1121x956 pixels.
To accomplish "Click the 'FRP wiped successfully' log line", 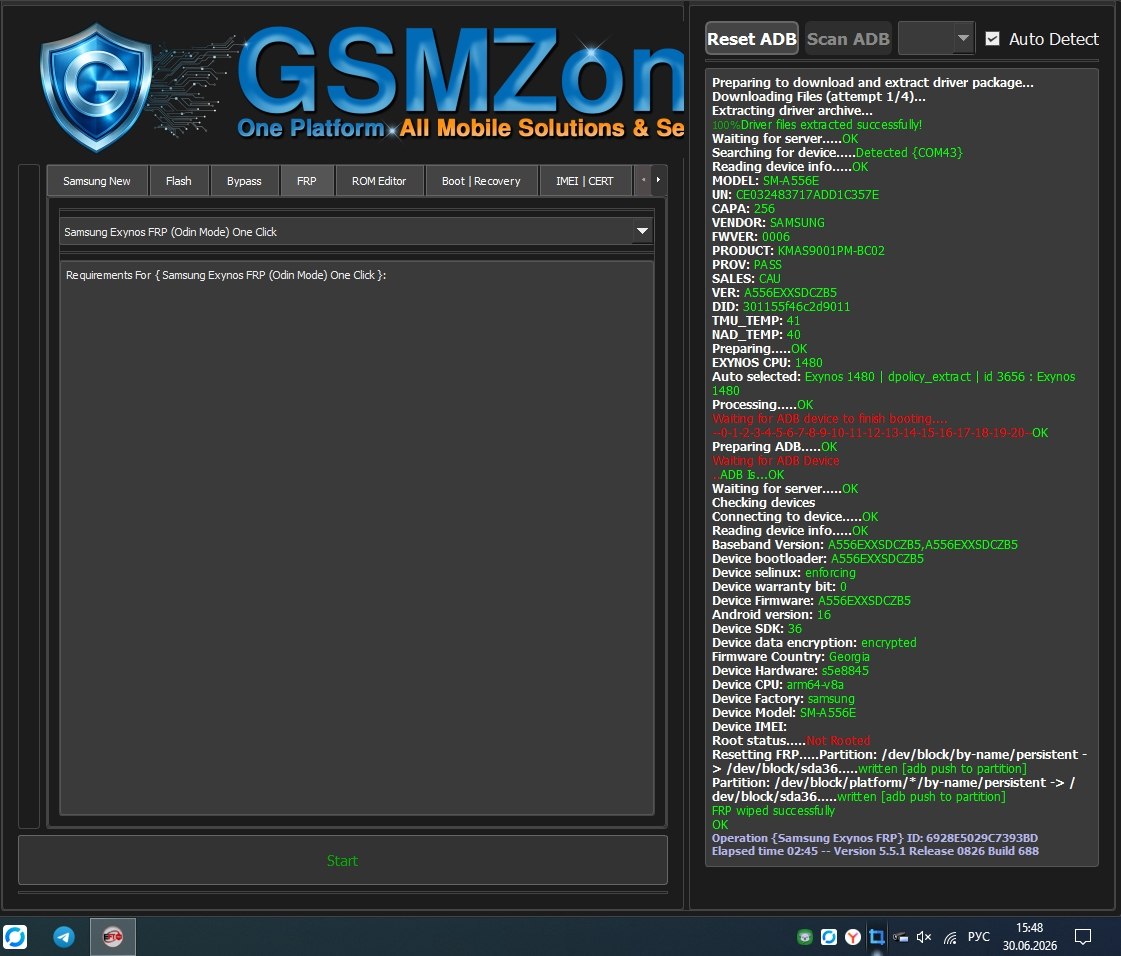I will (x=773, y=810).
